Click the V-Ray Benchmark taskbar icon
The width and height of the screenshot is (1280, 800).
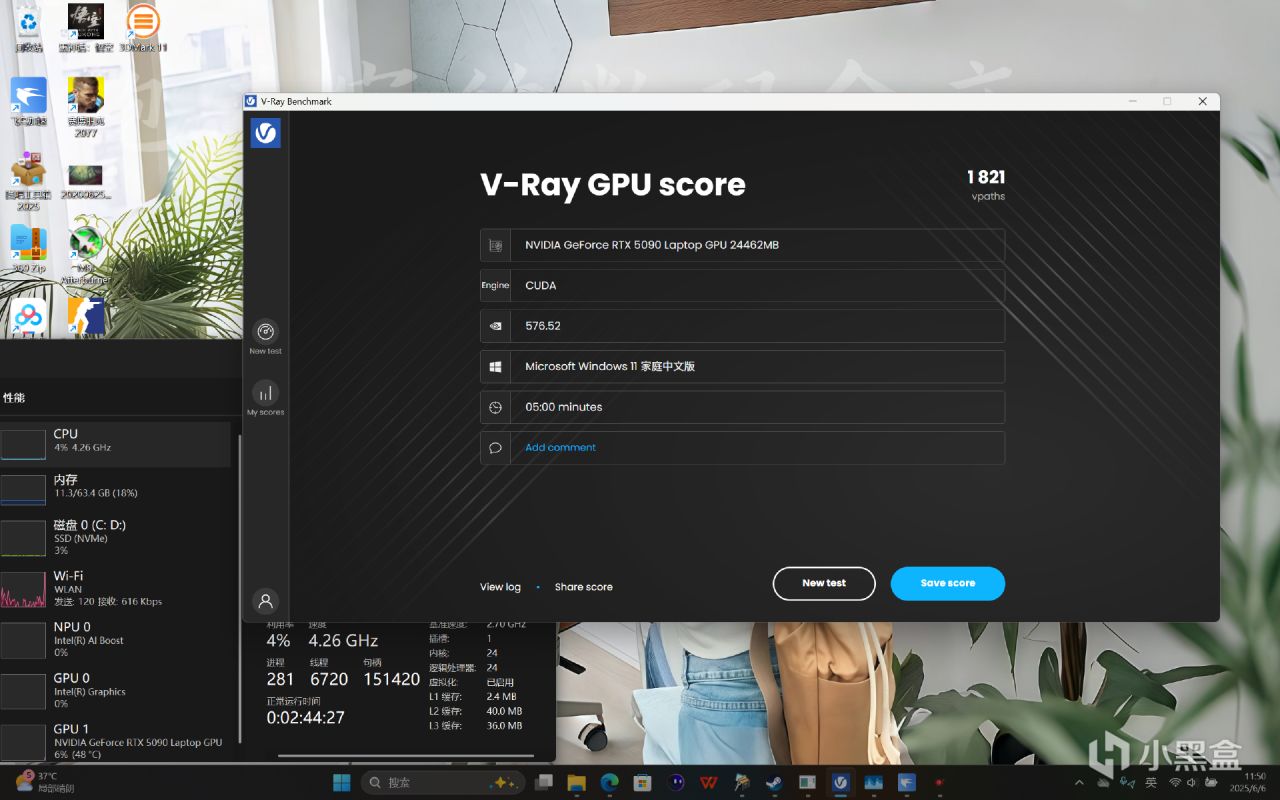pos(841,782)
